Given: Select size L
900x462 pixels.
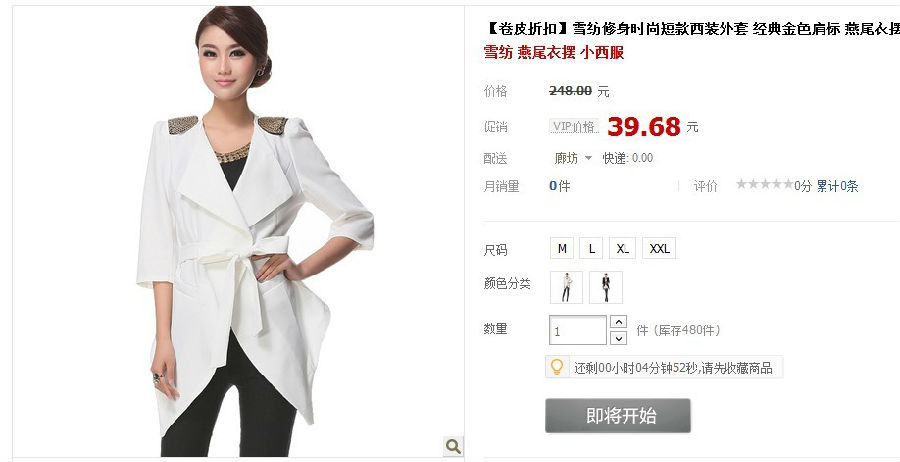Looking at the screenshot, I should [x=591, y=249].
